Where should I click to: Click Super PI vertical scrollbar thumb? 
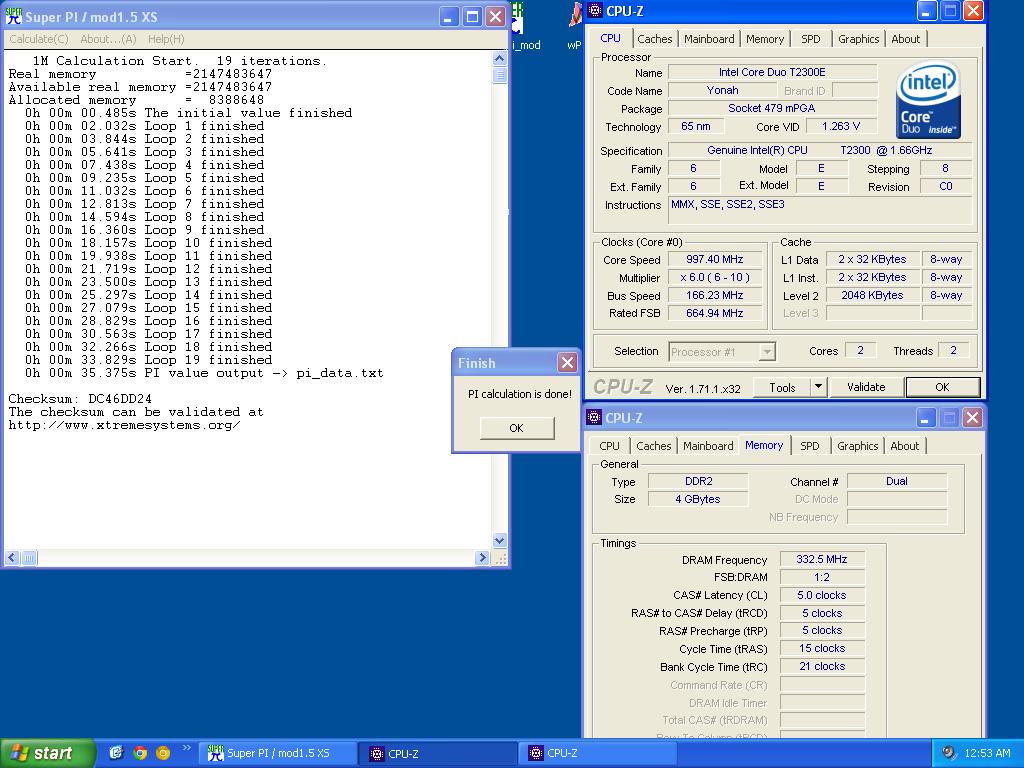point(500,74)
